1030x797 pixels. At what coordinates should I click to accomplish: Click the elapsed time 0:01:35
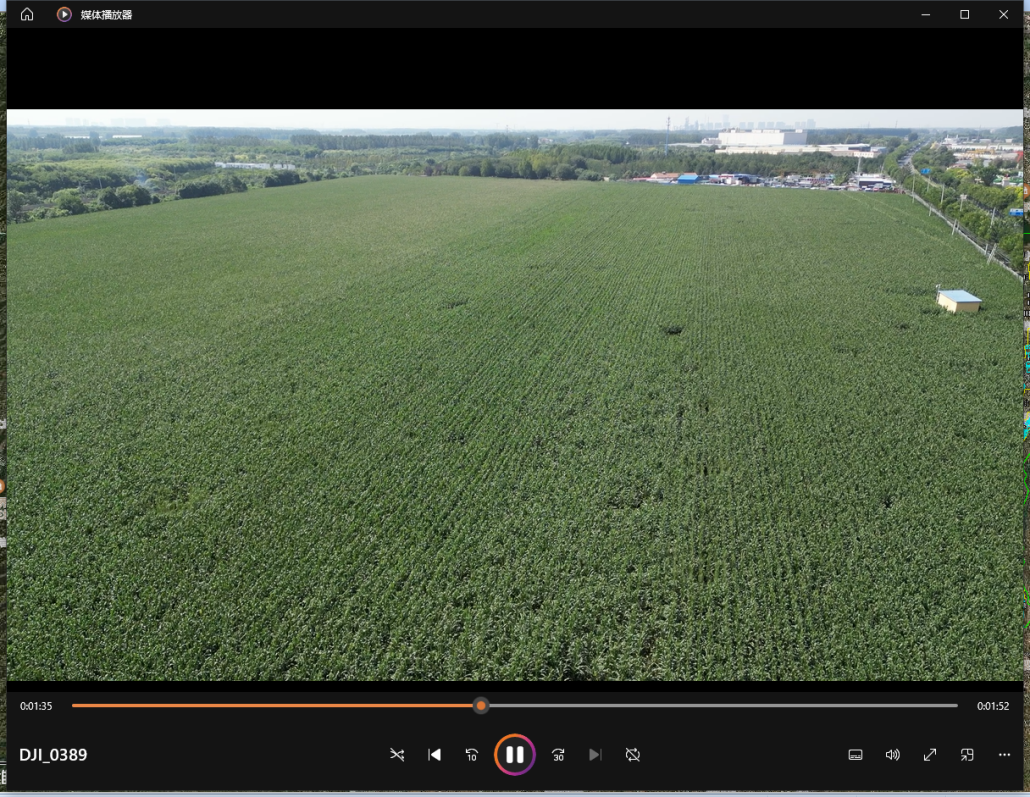pyautogui.click(x=36, y=706)
